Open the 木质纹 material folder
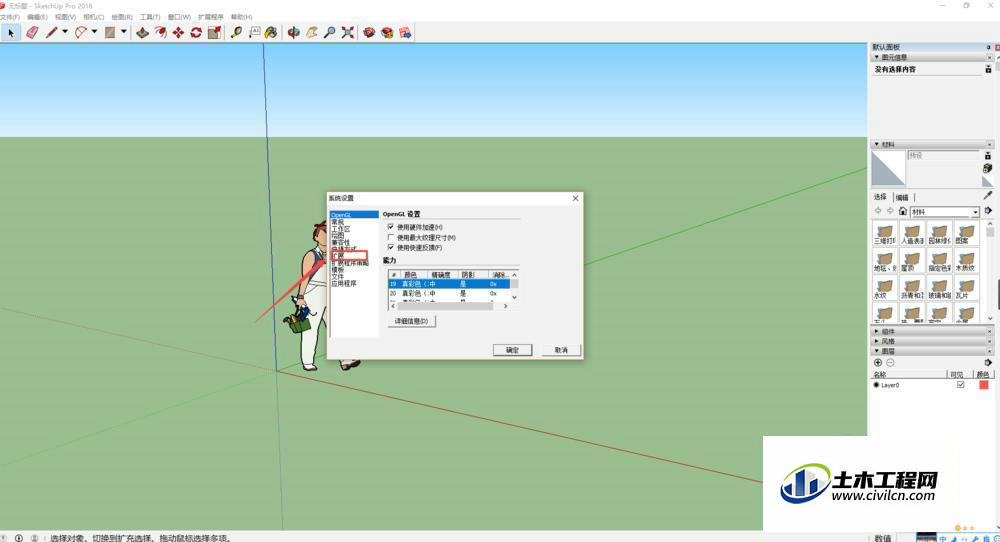Viewport: 1000px width, 542px height. [966, 261]
